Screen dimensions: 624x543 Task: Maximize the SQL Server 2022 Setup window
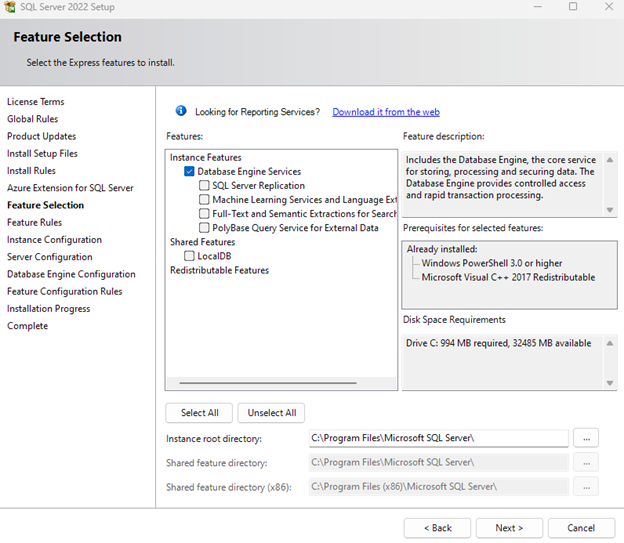click(x=573, y=6)
